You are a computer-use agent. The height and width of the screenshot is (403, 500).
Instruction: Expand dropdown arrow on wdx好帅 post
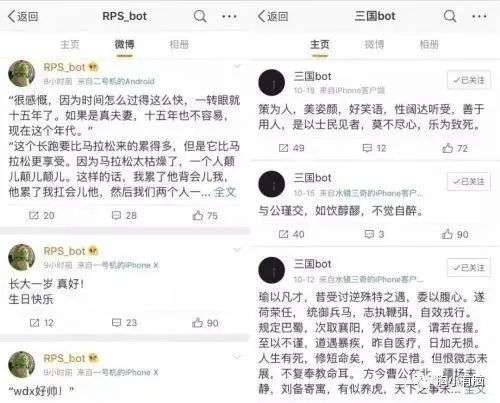(x=237, y=357)
